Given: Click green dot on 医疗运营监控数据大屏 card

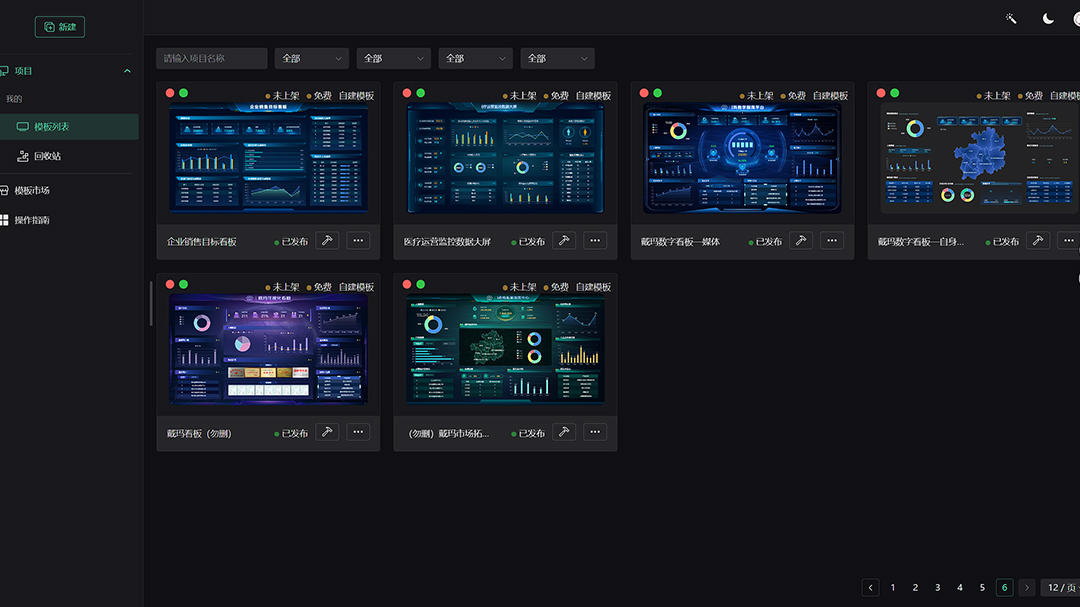Looking at the screenshot, I should pyautogui.click(x=421, y=93).
